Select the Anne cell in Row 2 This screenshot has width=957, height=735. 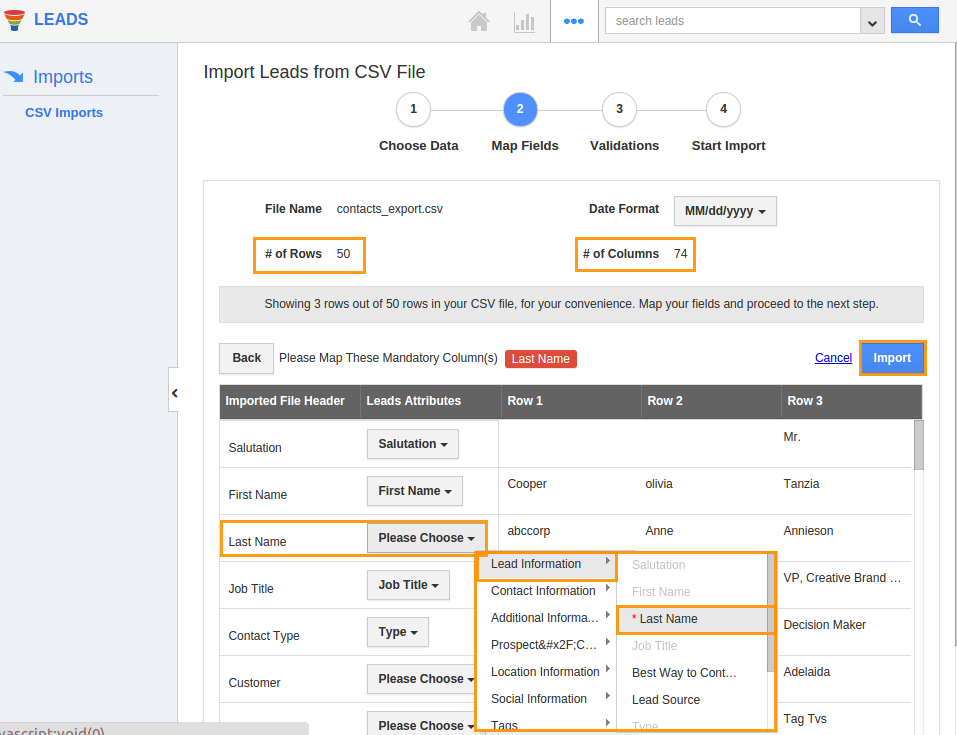659,531
